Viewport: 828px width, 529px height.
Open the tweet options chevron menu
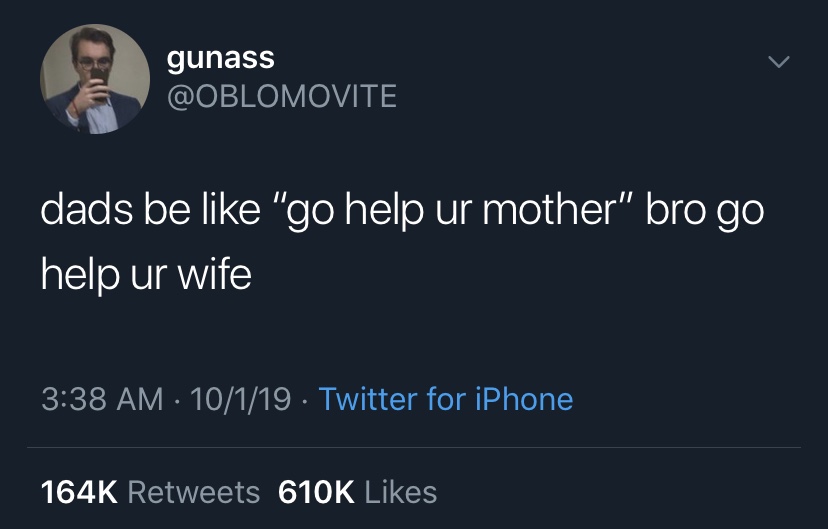(x=777, y=63)
